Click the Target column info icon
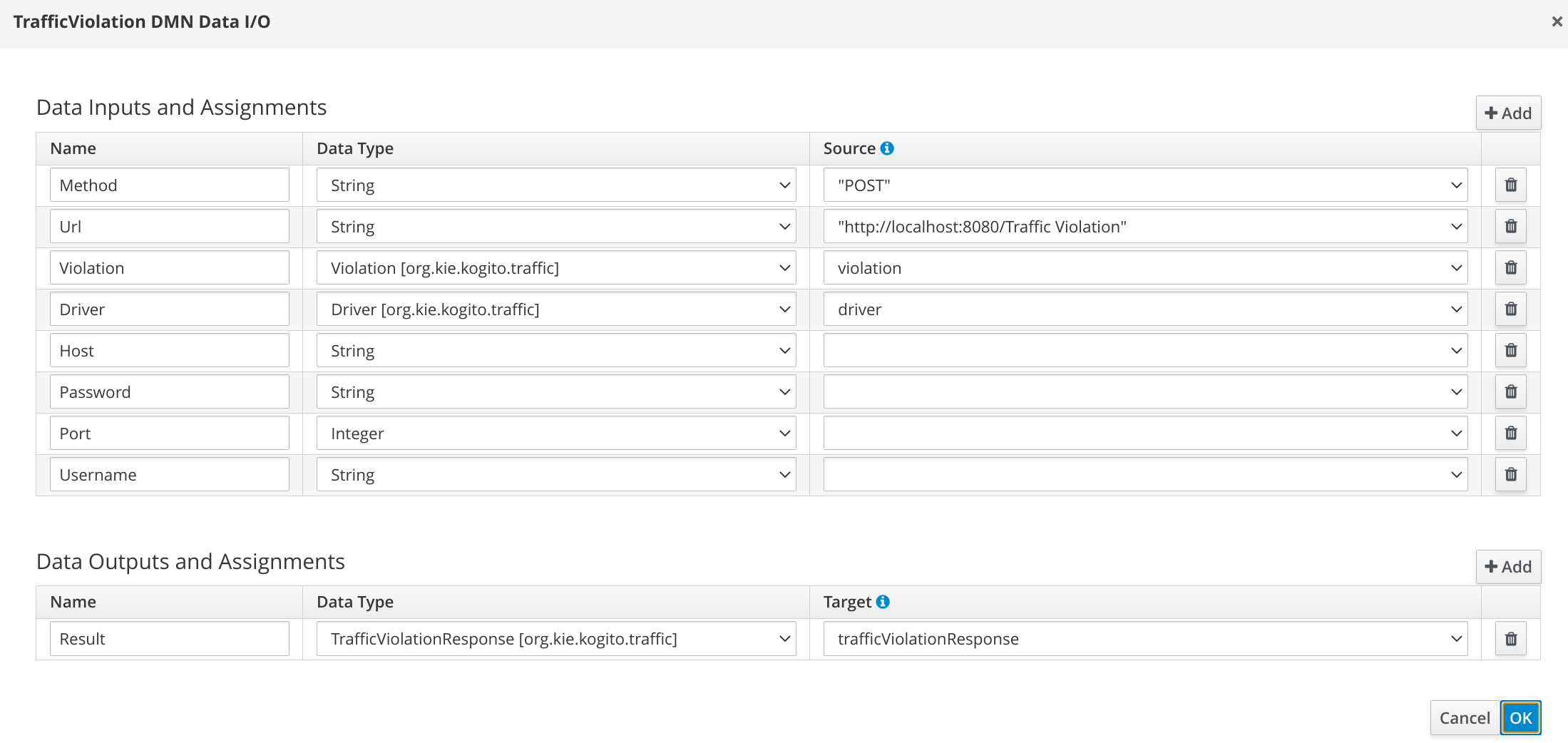 883,601
